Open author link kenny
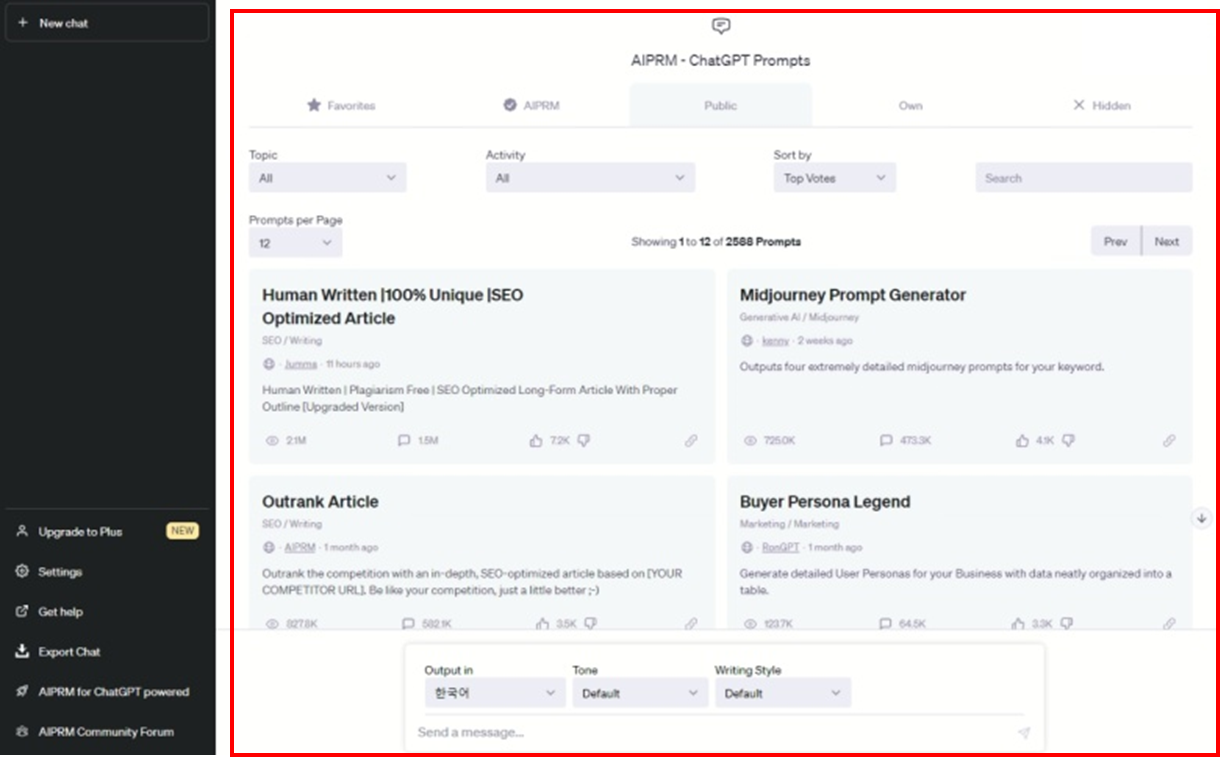This screenshot has height=757, width=1220. [775, 341]
